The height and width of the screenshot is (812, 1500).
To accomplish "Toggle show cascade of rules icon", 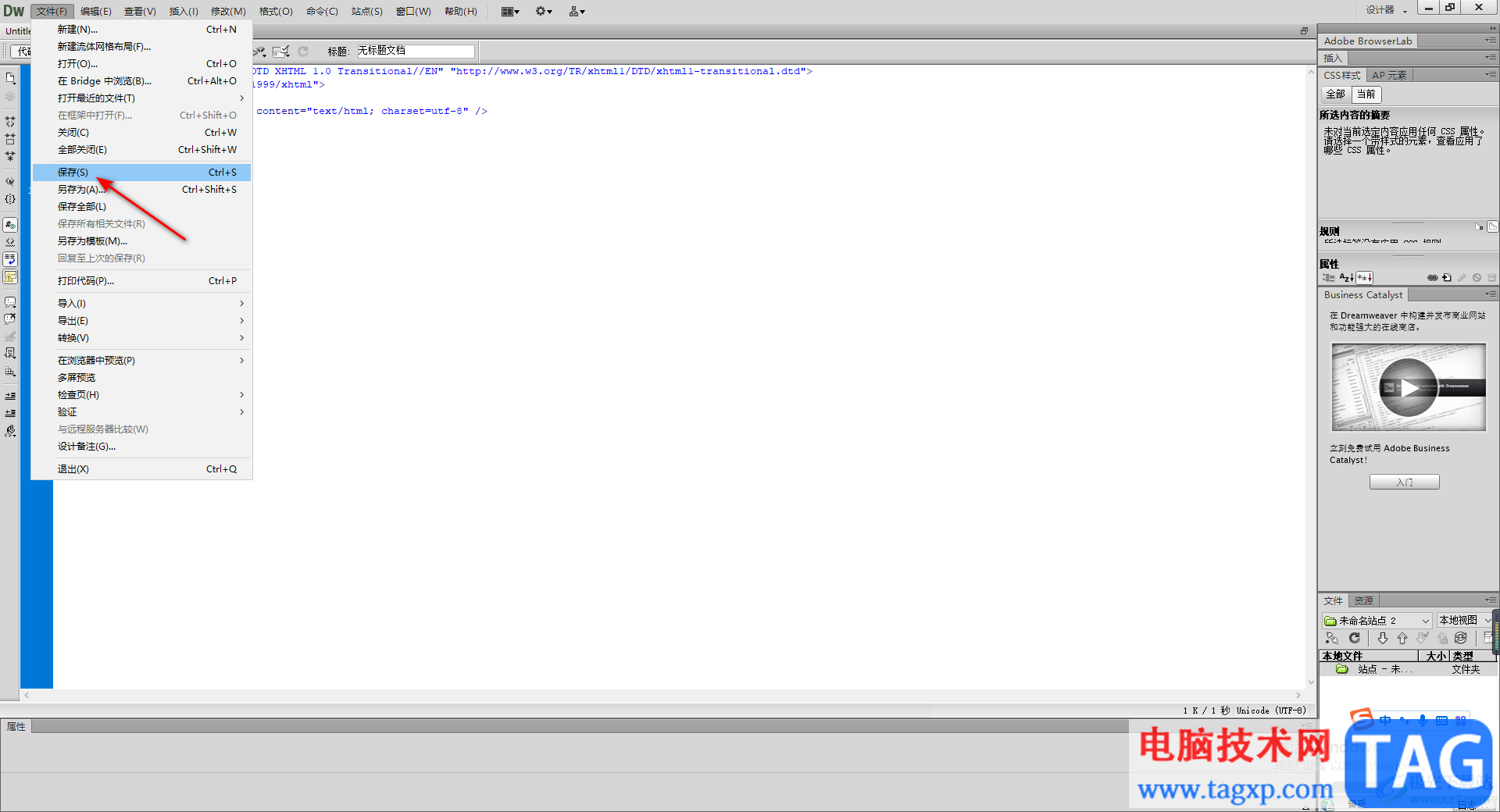I will [1492, 226].
